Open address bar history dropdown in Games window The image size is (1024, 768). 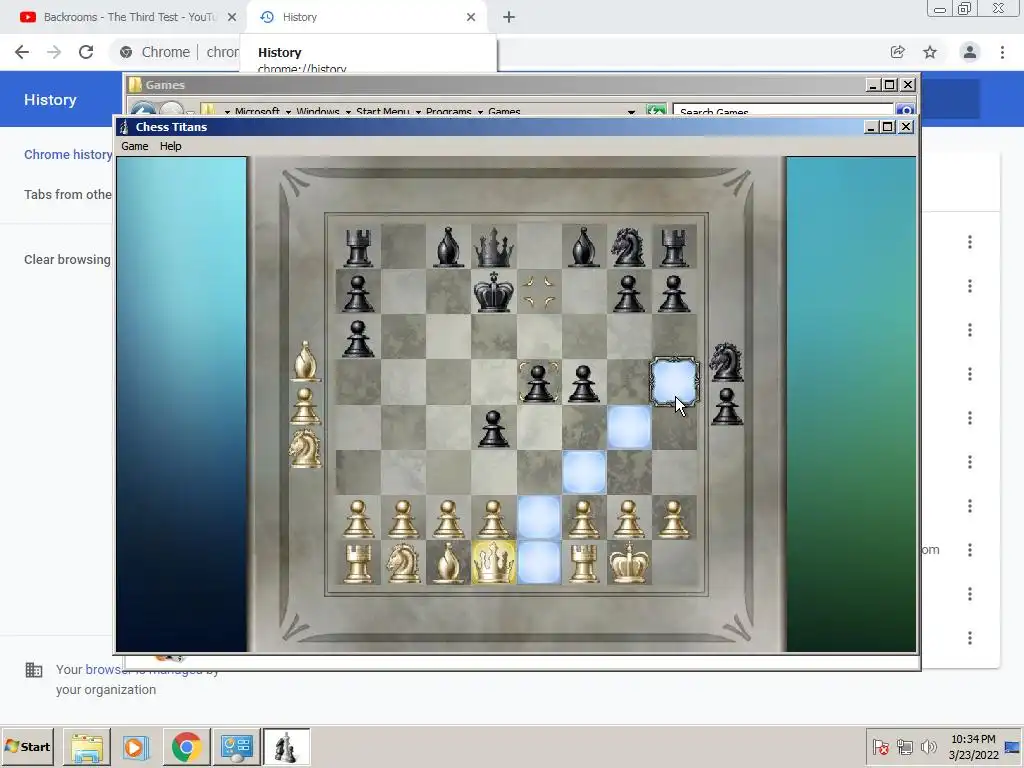coord(631,112)
